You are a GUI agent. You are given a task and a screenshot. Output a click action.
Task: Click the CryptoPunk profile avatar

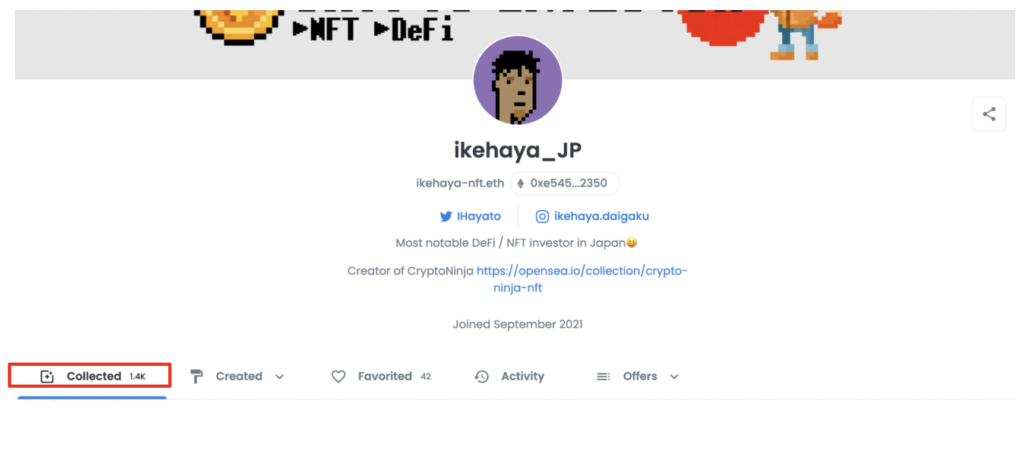click(518, 81)
